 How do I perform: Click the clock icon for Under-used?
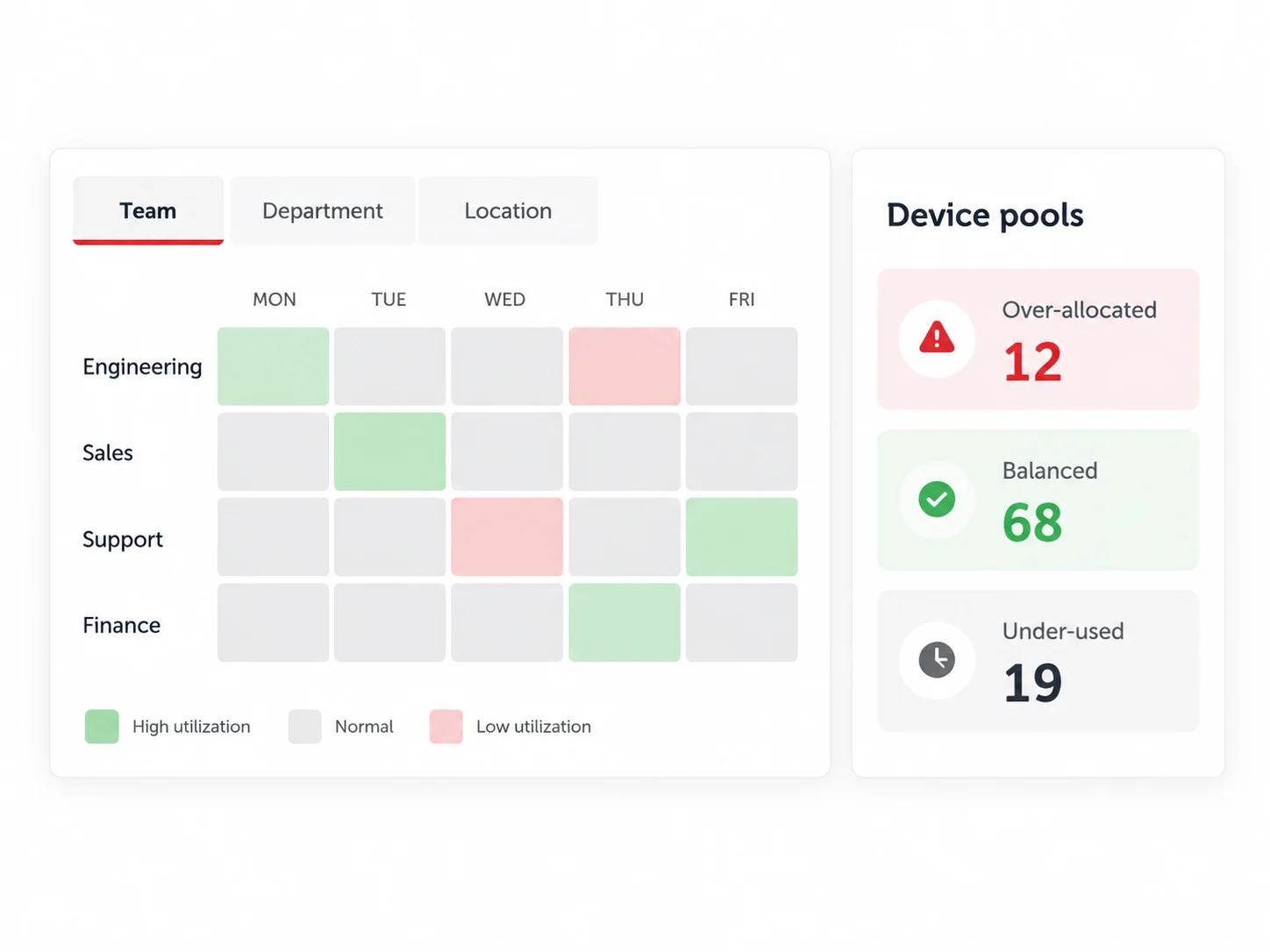point(937,660)
